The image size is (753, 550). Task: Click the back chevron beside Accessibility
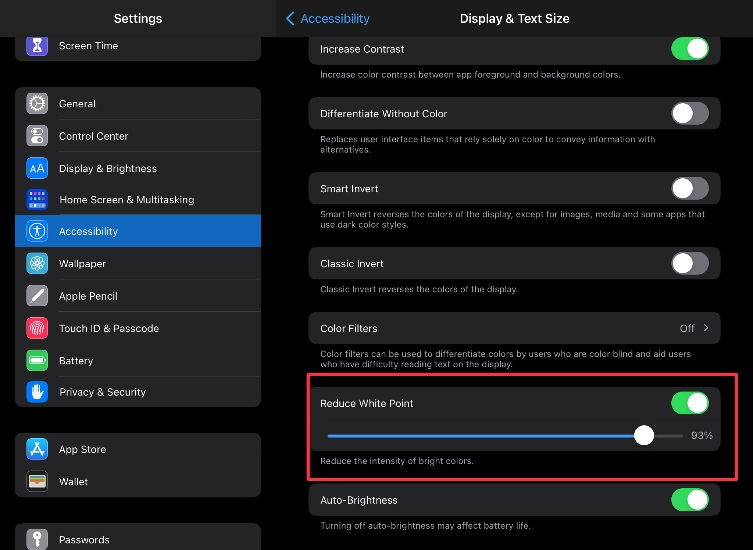(x=290, y=19)
